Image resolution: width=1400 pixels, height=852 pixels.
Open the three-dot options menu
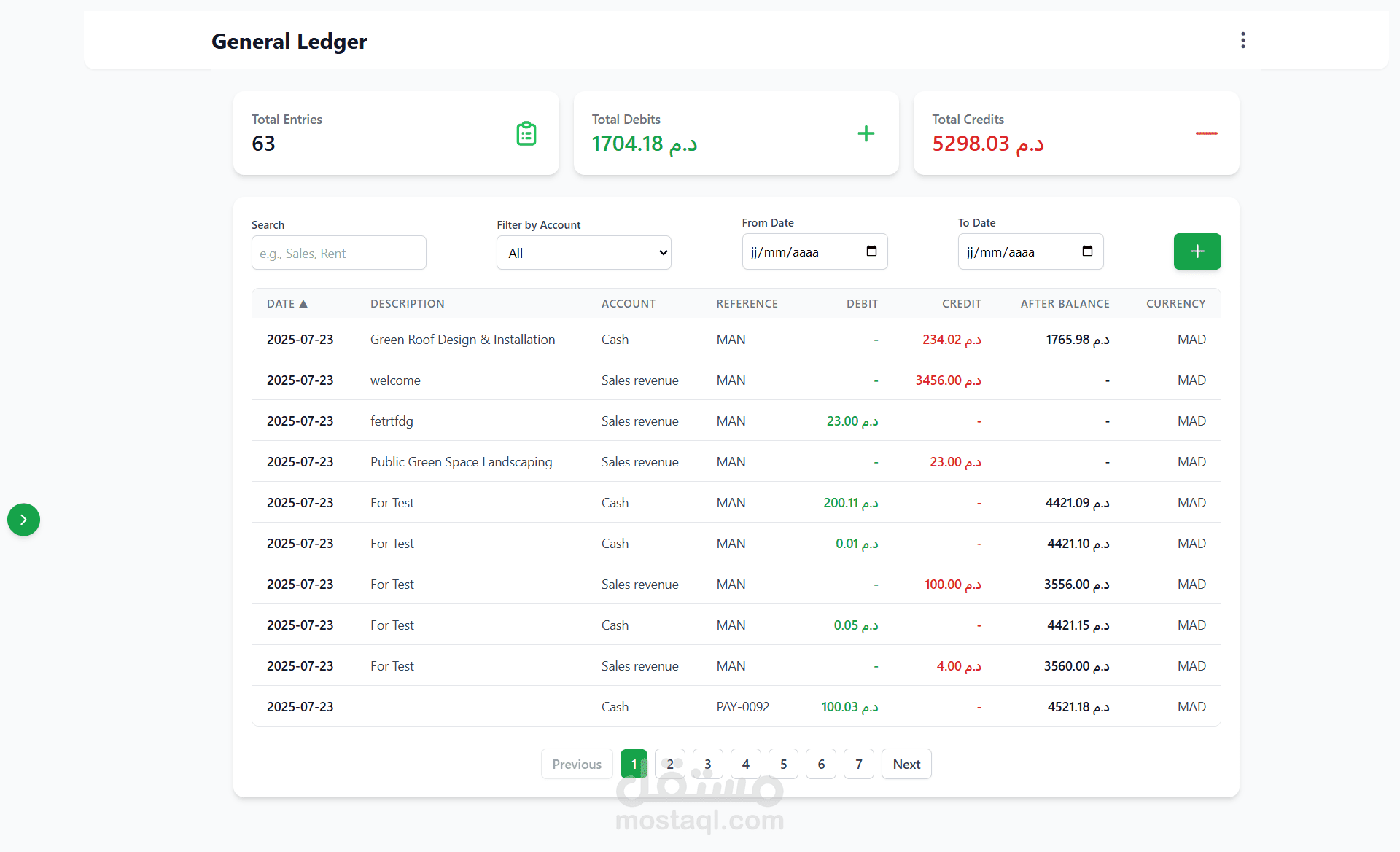[x=1242, y=40]
